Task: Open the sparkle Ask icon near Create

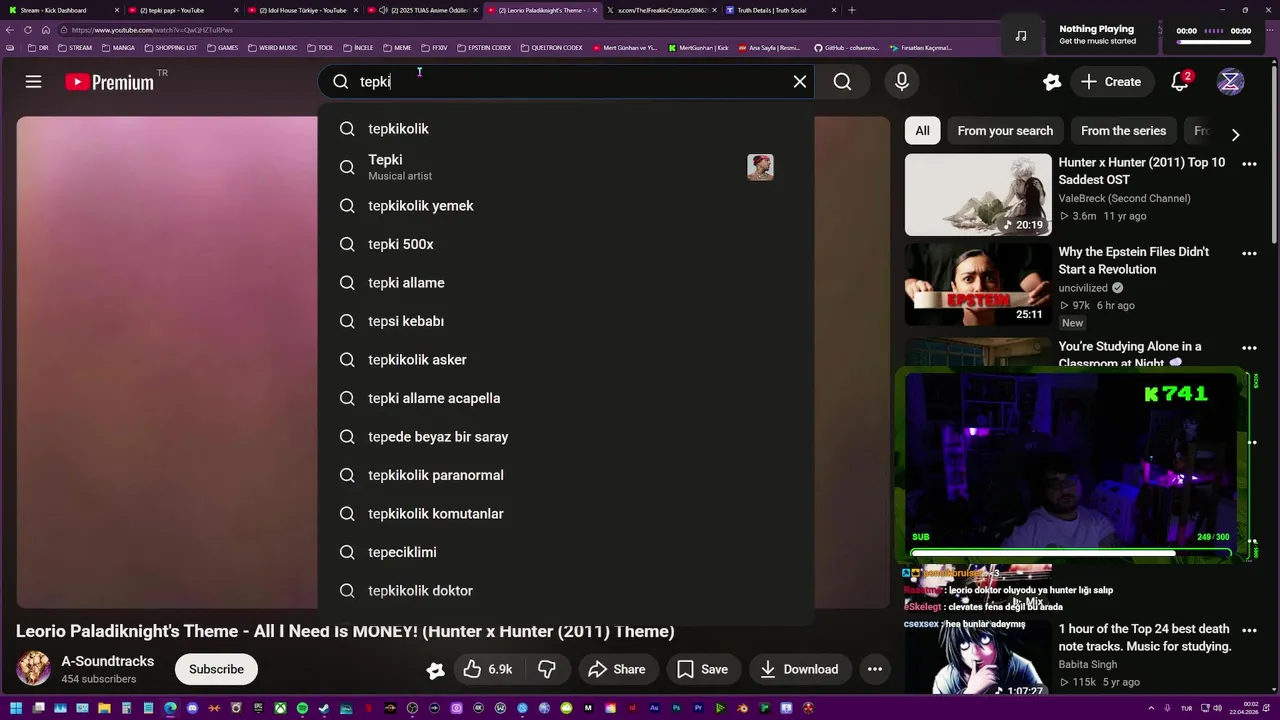Action: (x=1051, y=82)
